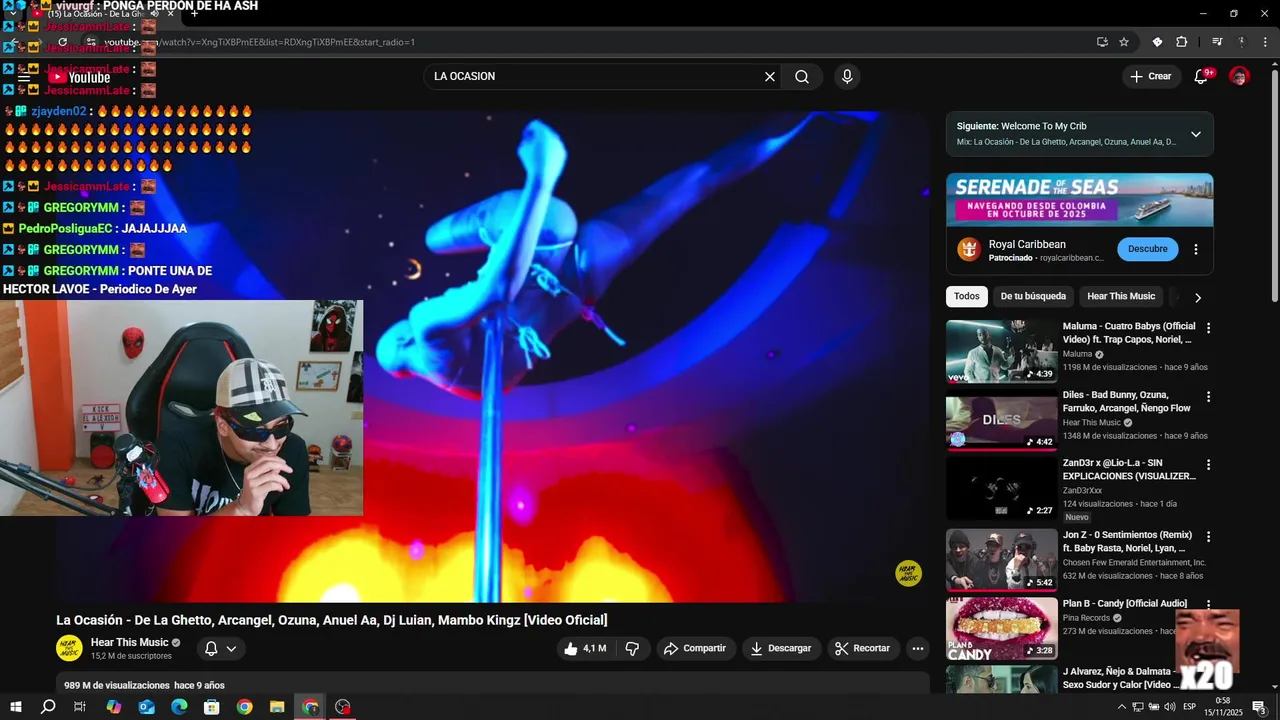Start voice search with the microphone

(847, 77)
